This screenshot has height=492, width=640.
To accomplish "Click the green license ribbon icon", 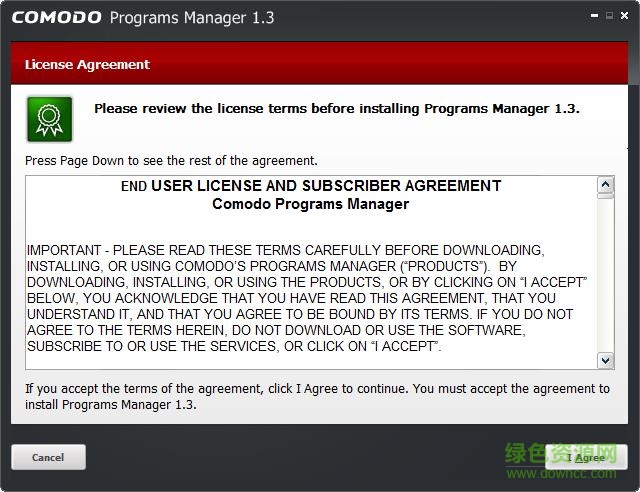I will click(x=50, y=119).
